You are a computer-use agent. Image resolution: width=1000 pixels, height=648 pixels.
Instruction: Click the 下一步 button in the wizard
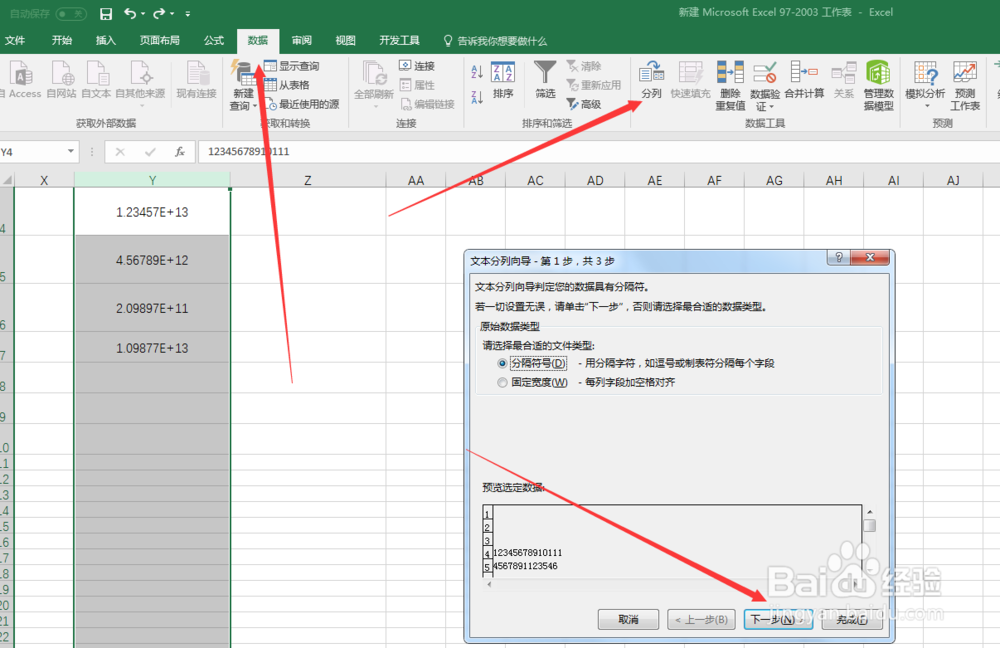pyautogui.click(x=777, y=619)
